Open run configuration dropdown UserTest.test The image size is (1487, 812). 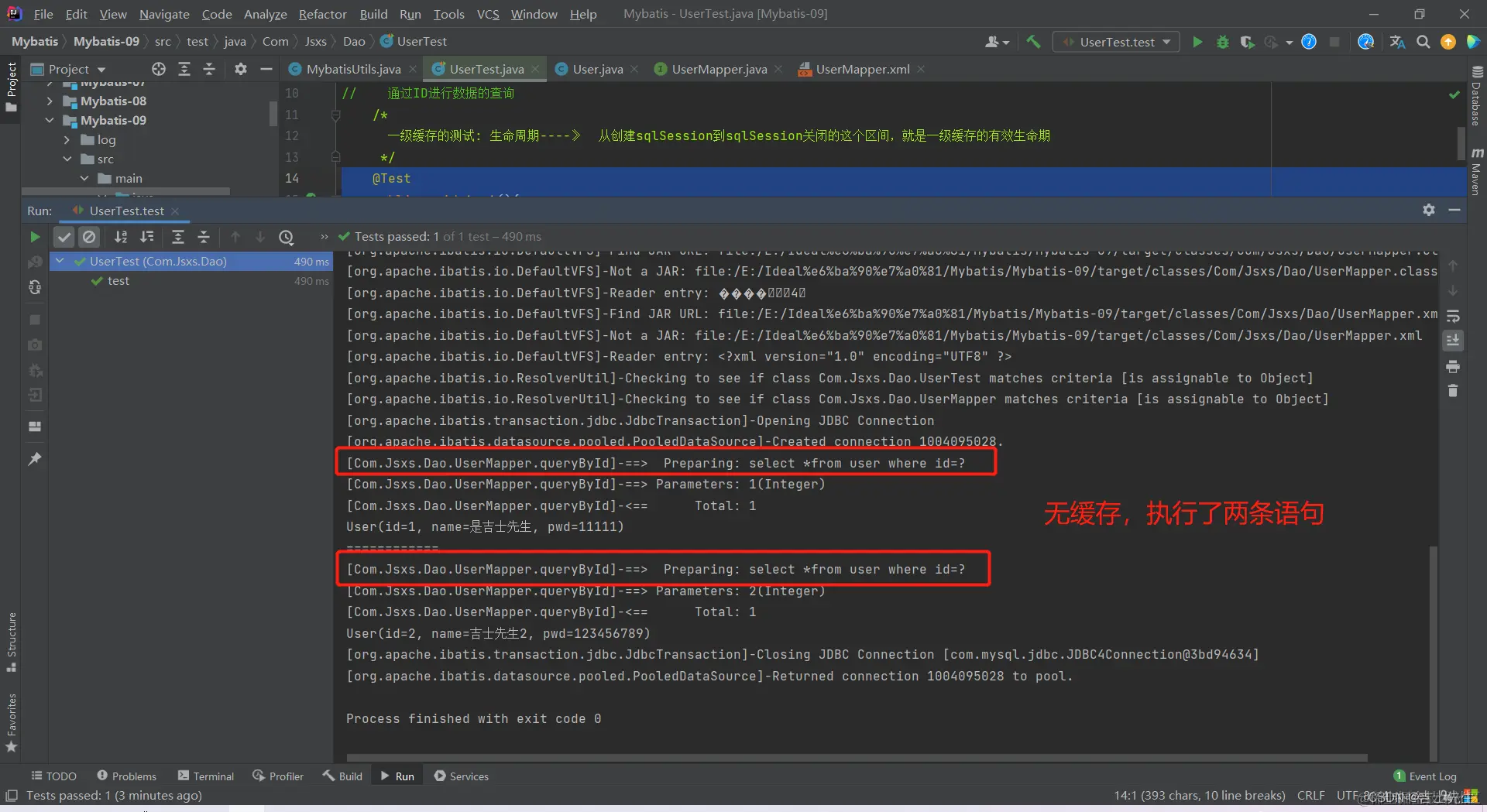(1116, 42)
